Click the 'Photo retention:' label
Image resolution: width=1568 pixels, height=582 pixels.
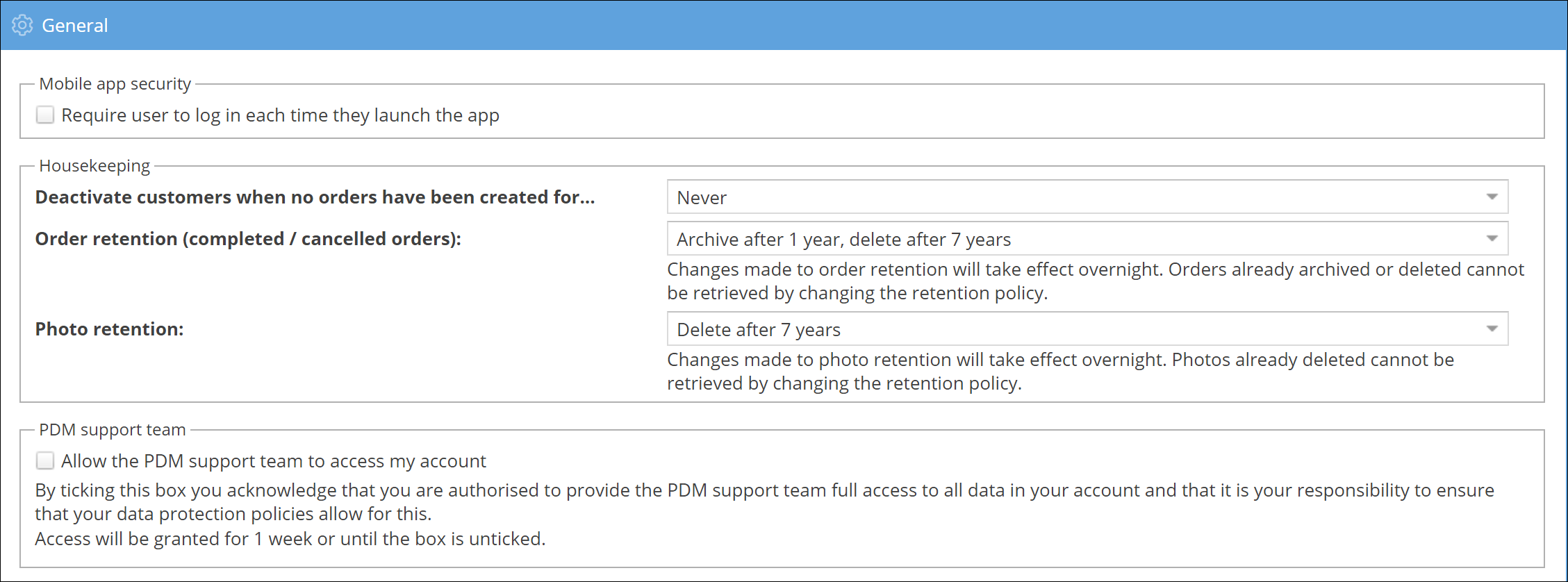[x=110, y=329]
